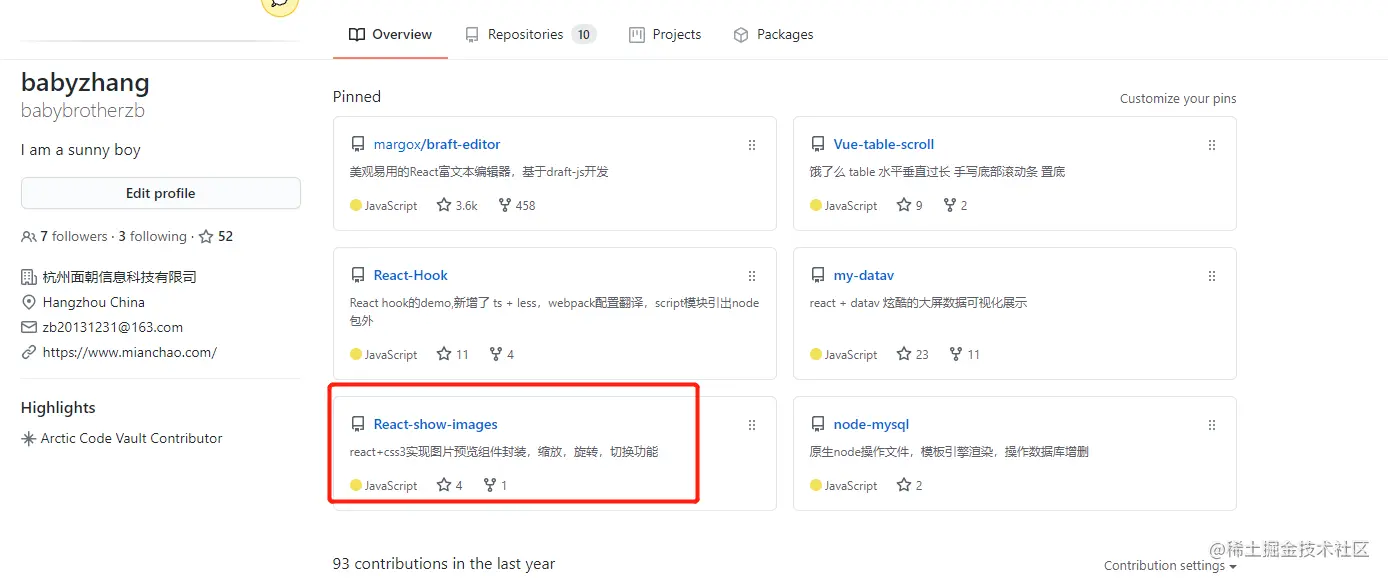Click the drag handle on my-datav card

pyautogui.click(x=1212, y=276)
